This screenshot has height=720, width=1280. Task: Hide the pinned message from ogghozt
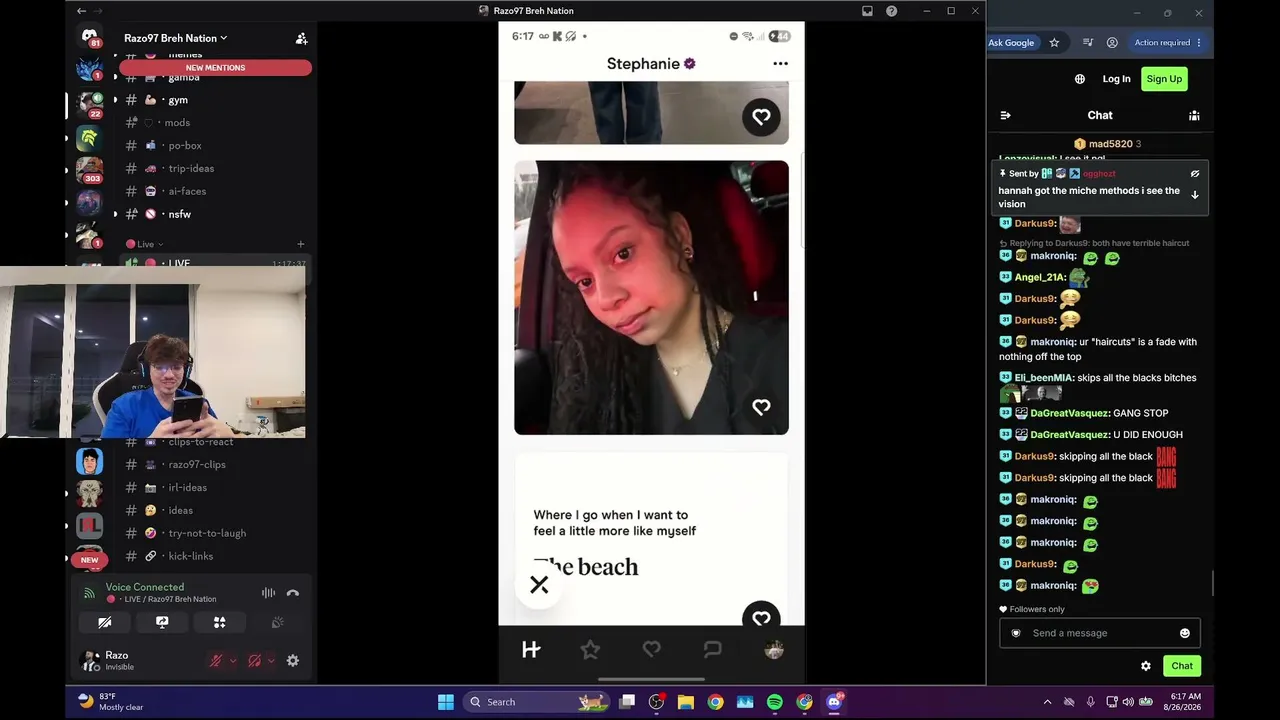click(x=1194, y=174)
